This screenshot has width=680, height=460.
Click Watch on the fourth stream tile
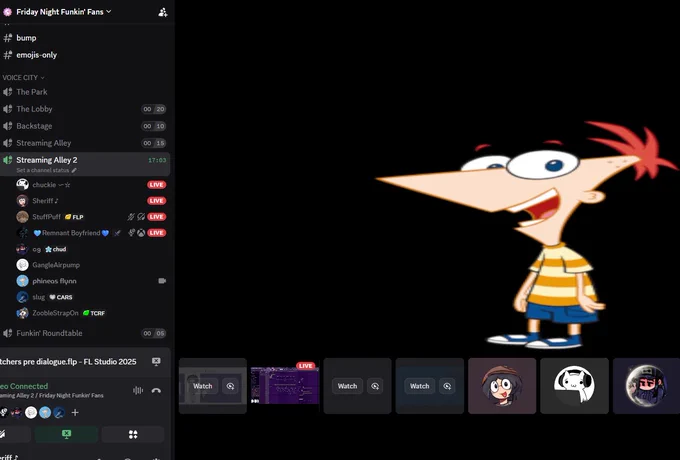[x=419, y=386]
